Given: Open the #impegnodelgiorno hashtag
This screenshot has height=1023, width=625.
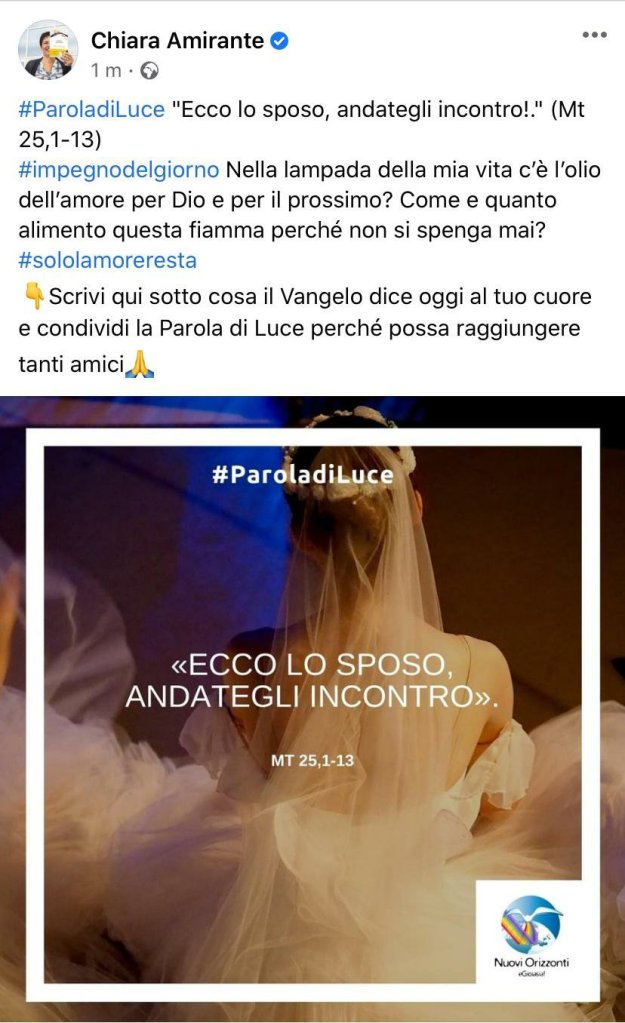Looking at the screenshot, I should (x=119, y=170).
